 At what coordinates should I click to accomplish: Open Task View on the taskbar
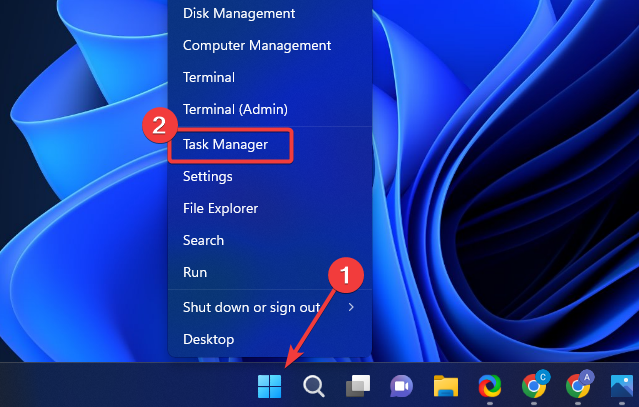tap(358, 386)
